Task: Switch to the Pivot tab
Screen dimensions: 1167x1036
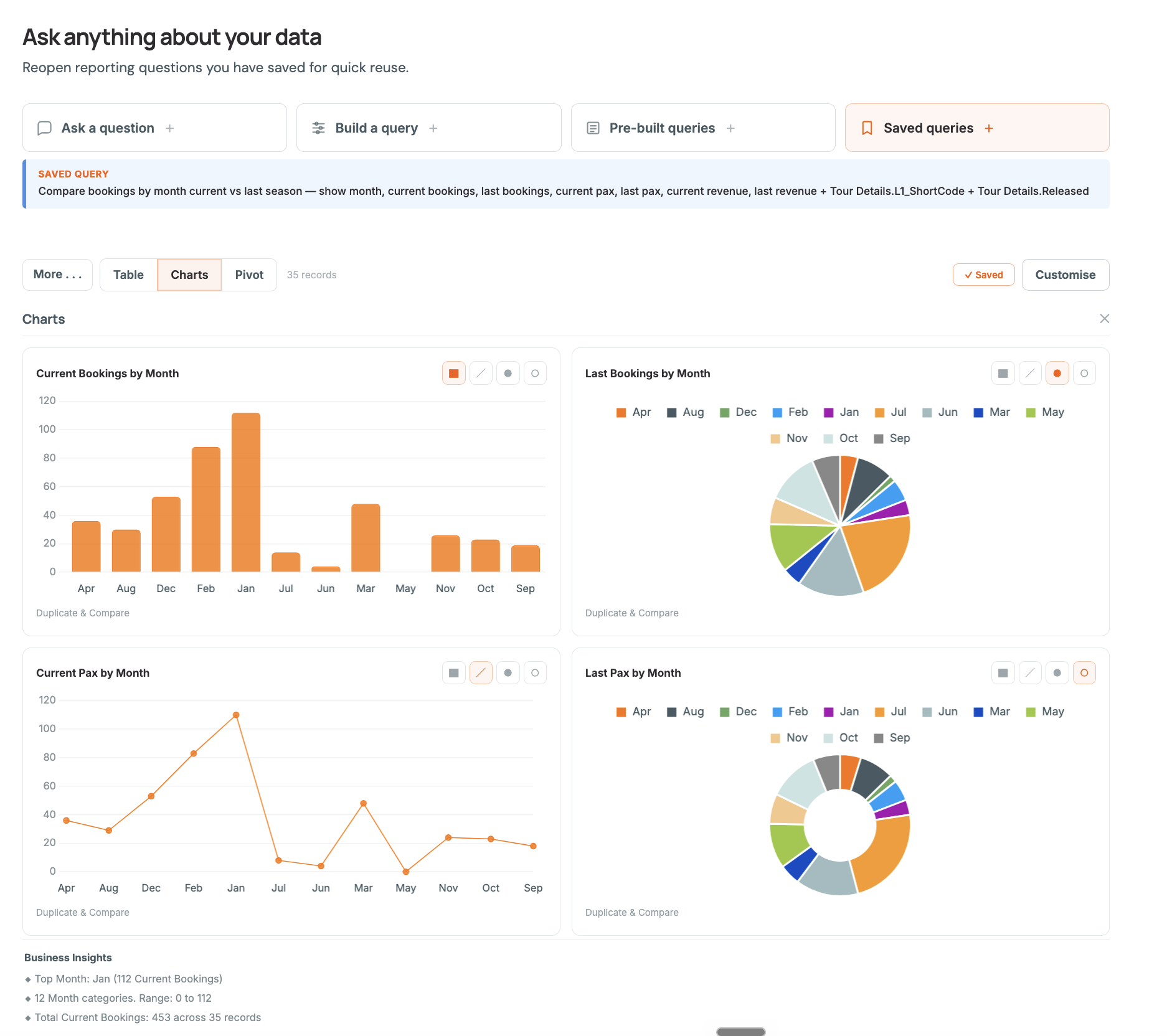Action: [249, 275]
